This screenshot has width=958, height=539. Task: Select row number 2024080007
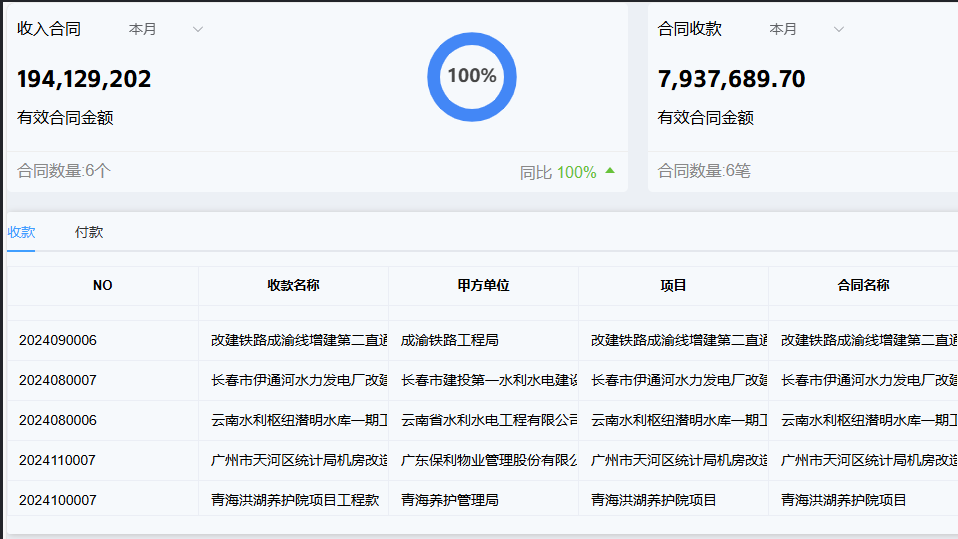point(58,380)
